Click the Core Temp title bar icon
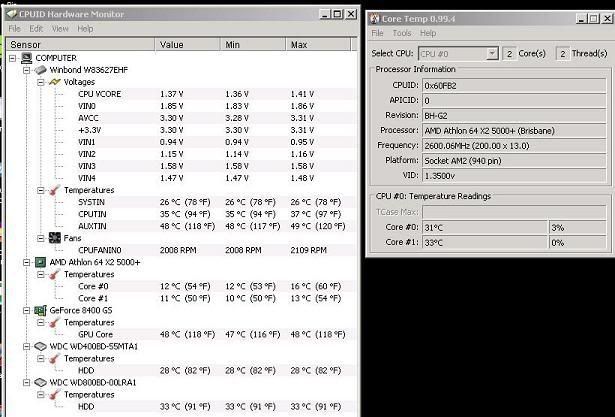This screenshot has width=615, height=417. click(x=375, y=19)
